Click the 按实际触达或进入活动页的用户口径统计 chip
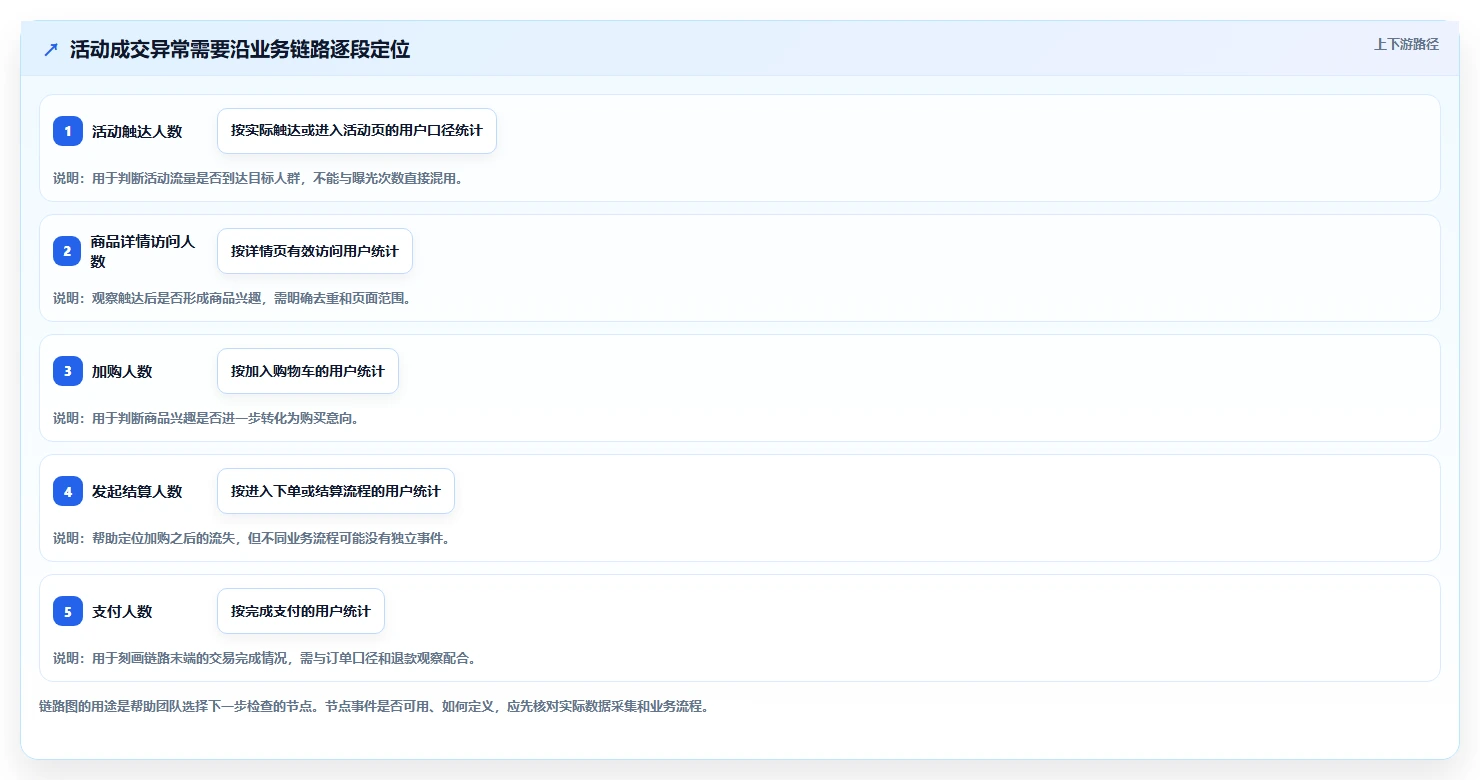Image resolution: width=1480 pixels, height=780 pixels. pyautogui.click(x=357, y=131)
